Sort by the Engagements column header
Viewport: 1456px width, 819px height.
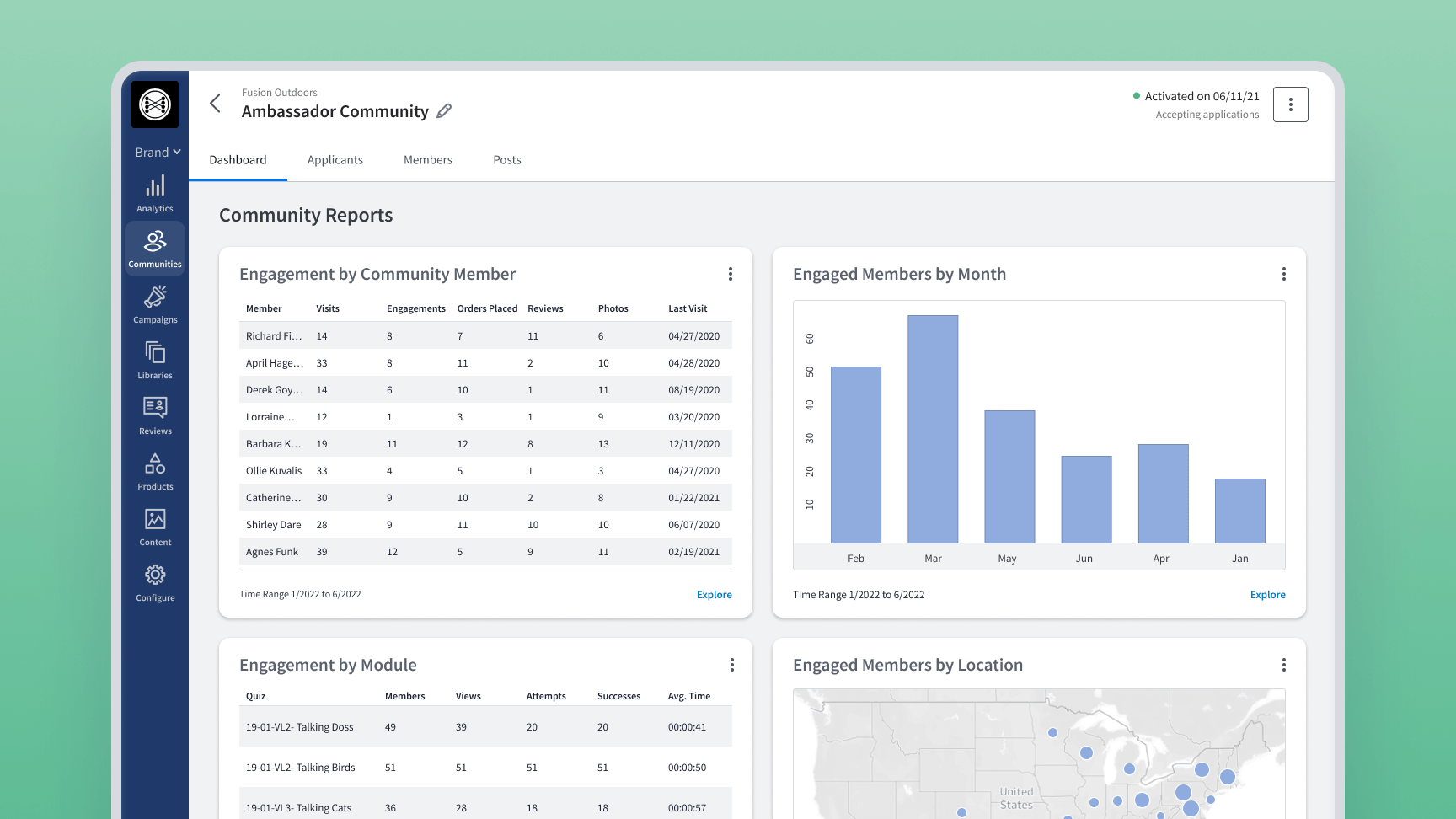(x=416, y=308)
